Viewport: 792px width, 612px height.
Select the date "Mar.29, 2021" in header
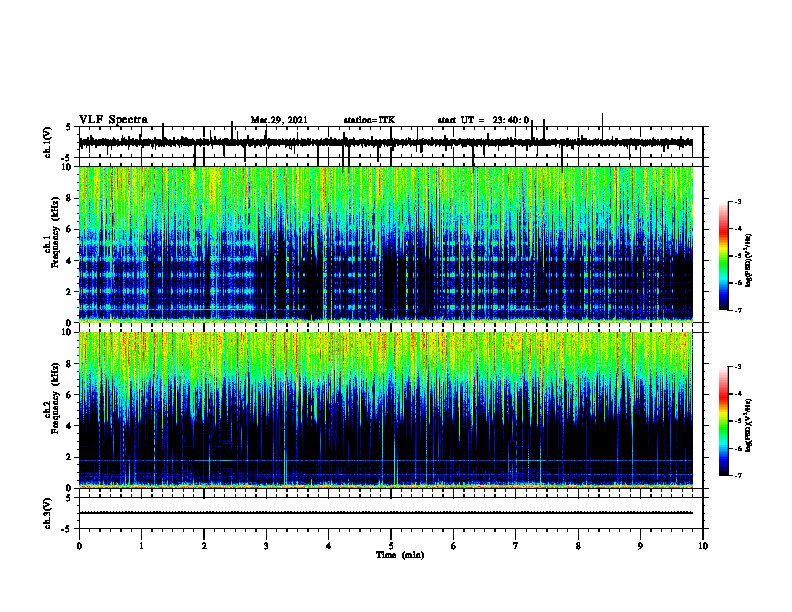(x=279, y=120)
